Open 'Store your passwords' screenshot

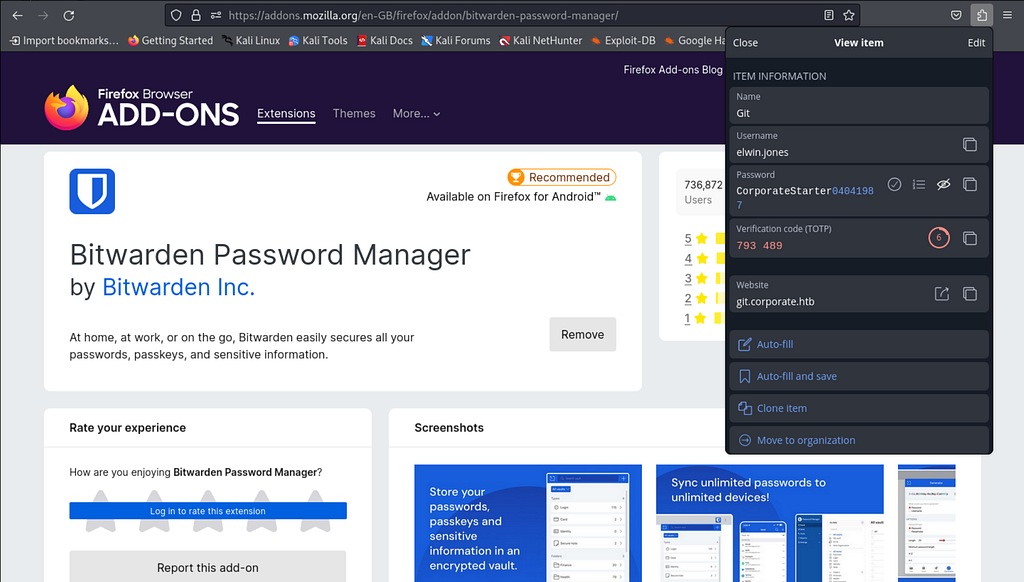(x=528, y=523)
